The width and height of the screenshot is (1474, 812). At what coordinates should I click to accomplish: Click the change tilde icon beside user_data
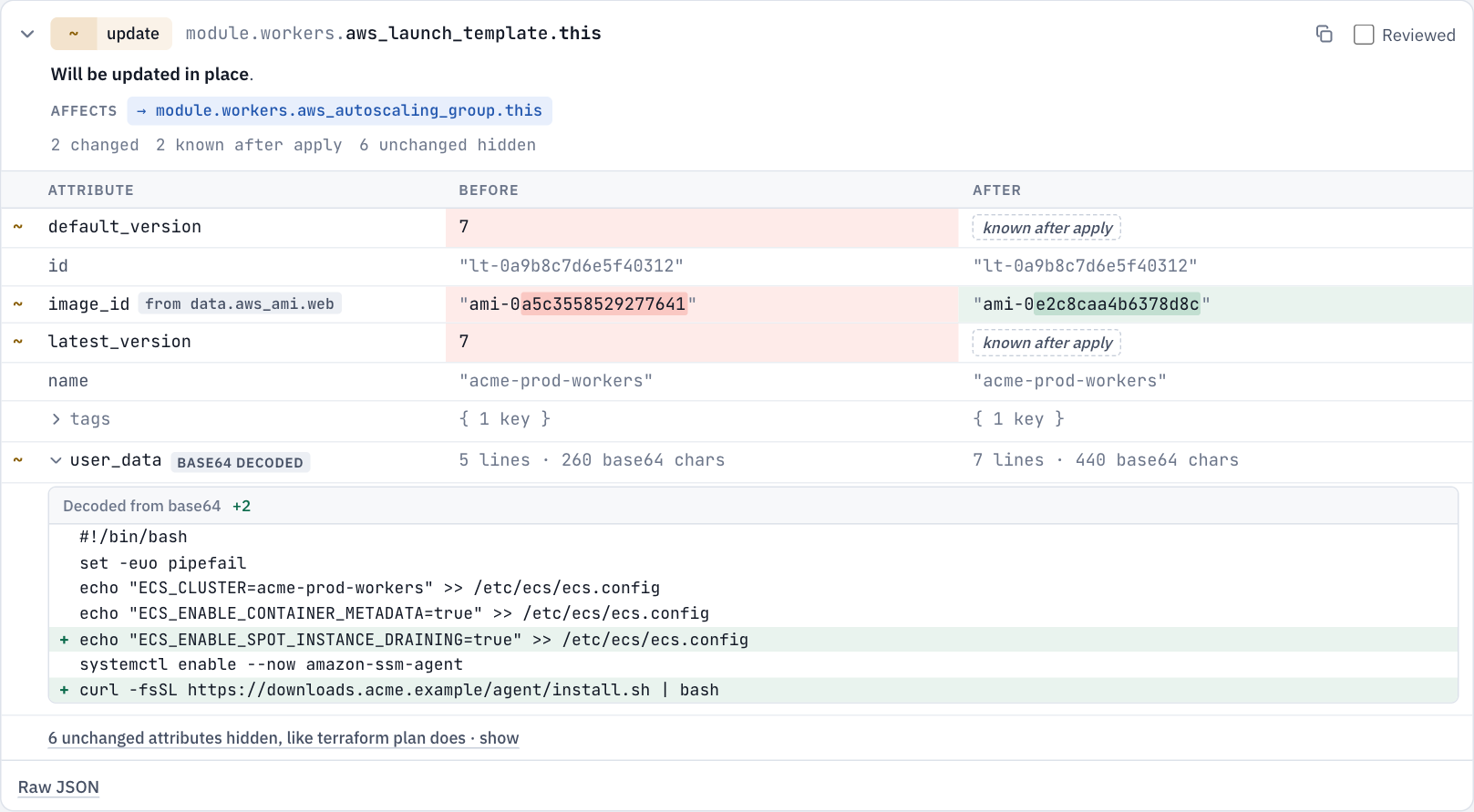17,460
